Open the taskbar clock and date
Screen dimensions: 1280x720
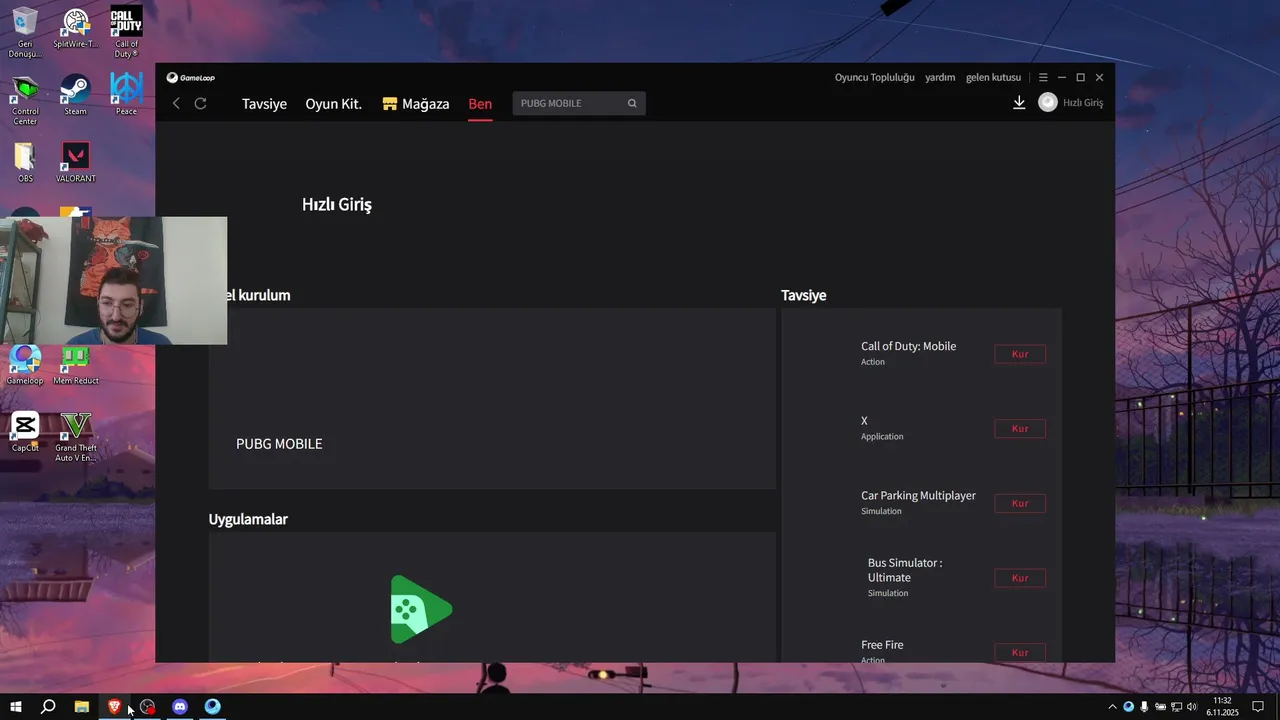pos(1222,707)
